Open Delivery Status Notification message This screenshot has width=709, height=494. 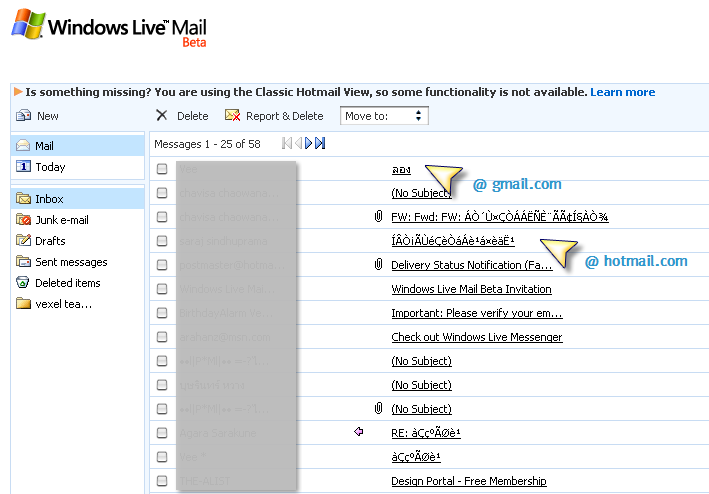click(472, 265)
